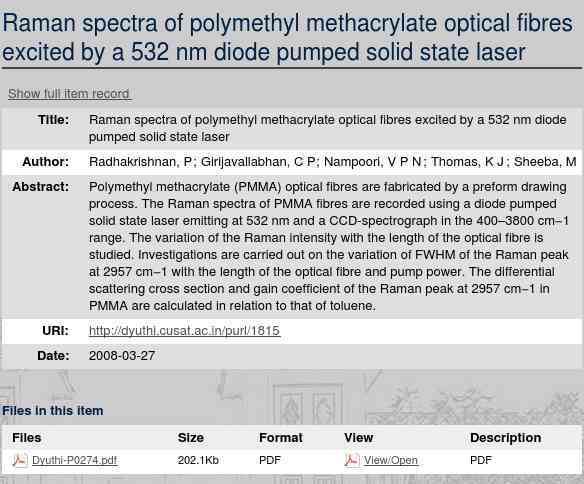Click the 202.1Kb file size value

pyautogui.click(x=198, y=460)
